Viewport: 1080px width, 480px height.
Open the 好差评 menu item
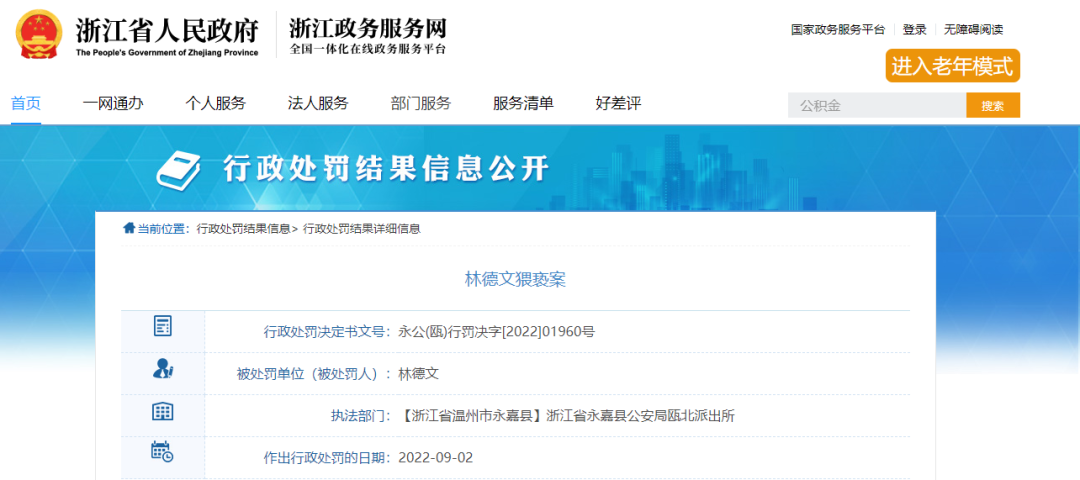pyautogui.click(x=619, y=104)
